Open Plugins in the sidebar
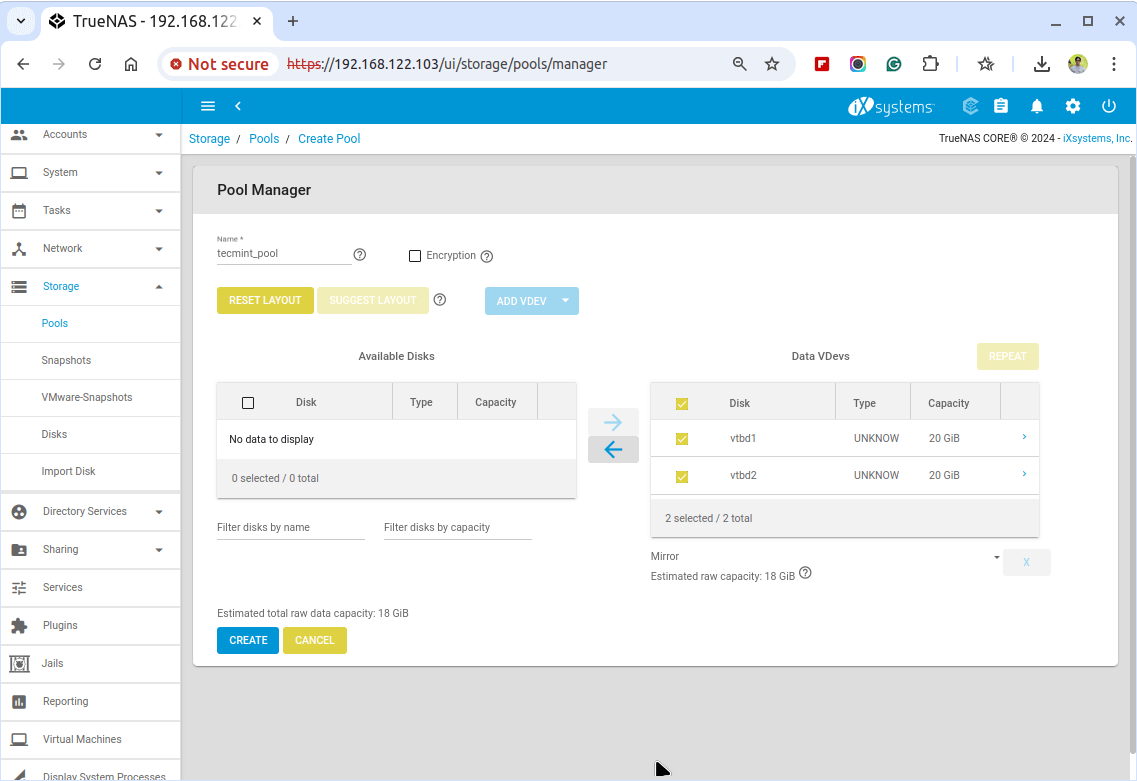This screenshot has height=781, width=1137. click(91, 625)
